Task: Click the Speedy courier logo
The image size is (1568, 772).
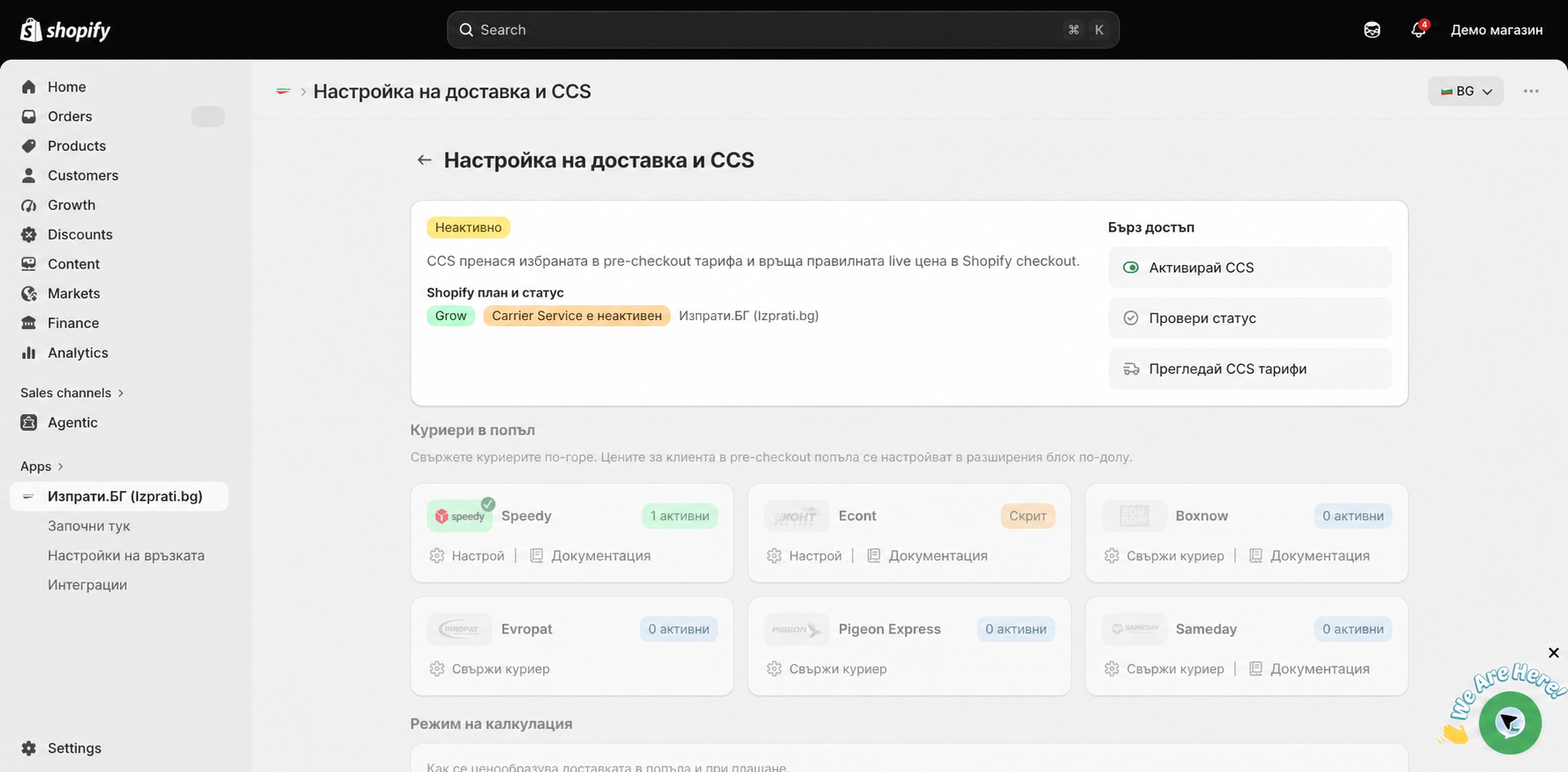Action: tap(460, 516)
